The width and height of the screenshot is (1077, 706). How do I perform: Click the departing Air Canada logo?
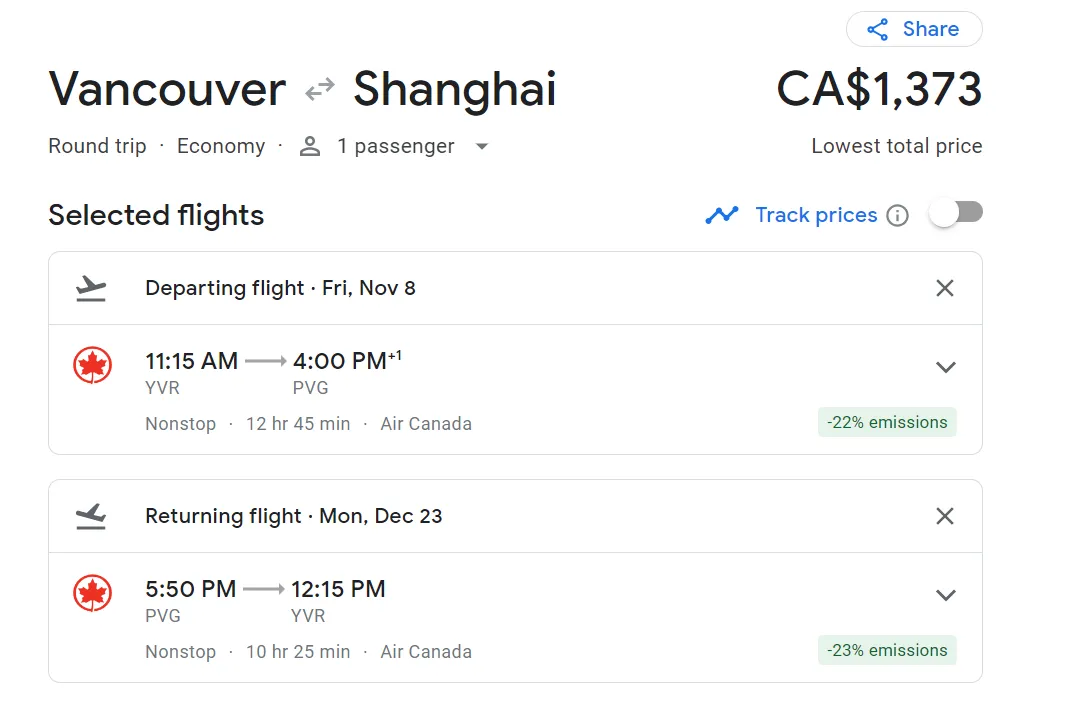[93, 365]
